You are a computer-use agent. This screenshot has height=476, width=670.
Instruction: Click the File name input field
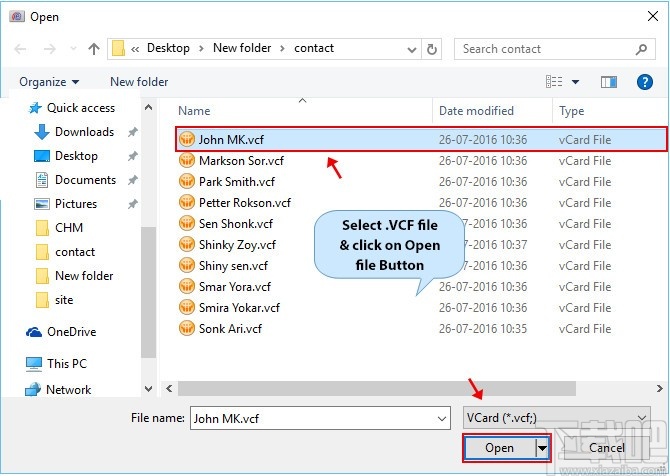pos(320,418)
